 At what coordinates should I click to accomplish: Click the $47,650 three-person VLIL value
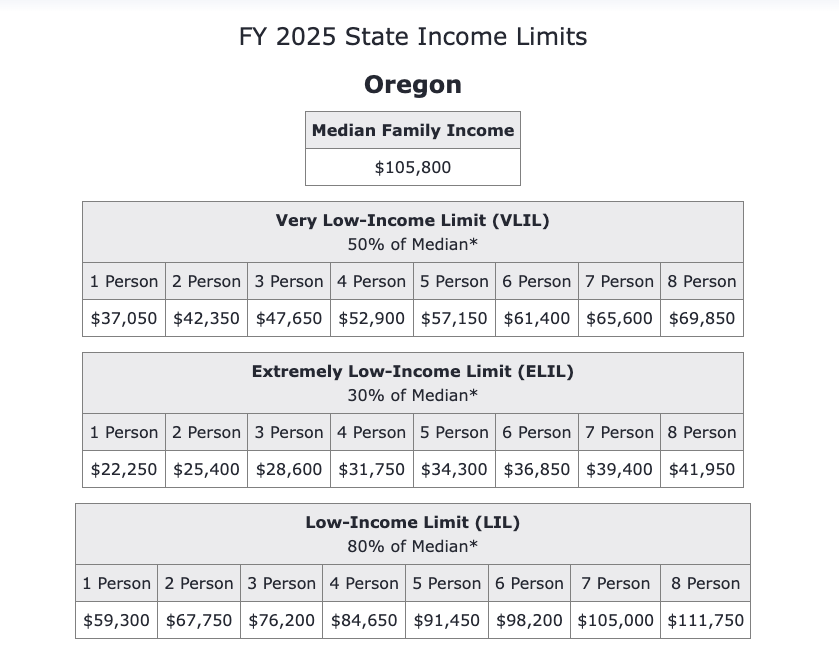tap(289, 318)
